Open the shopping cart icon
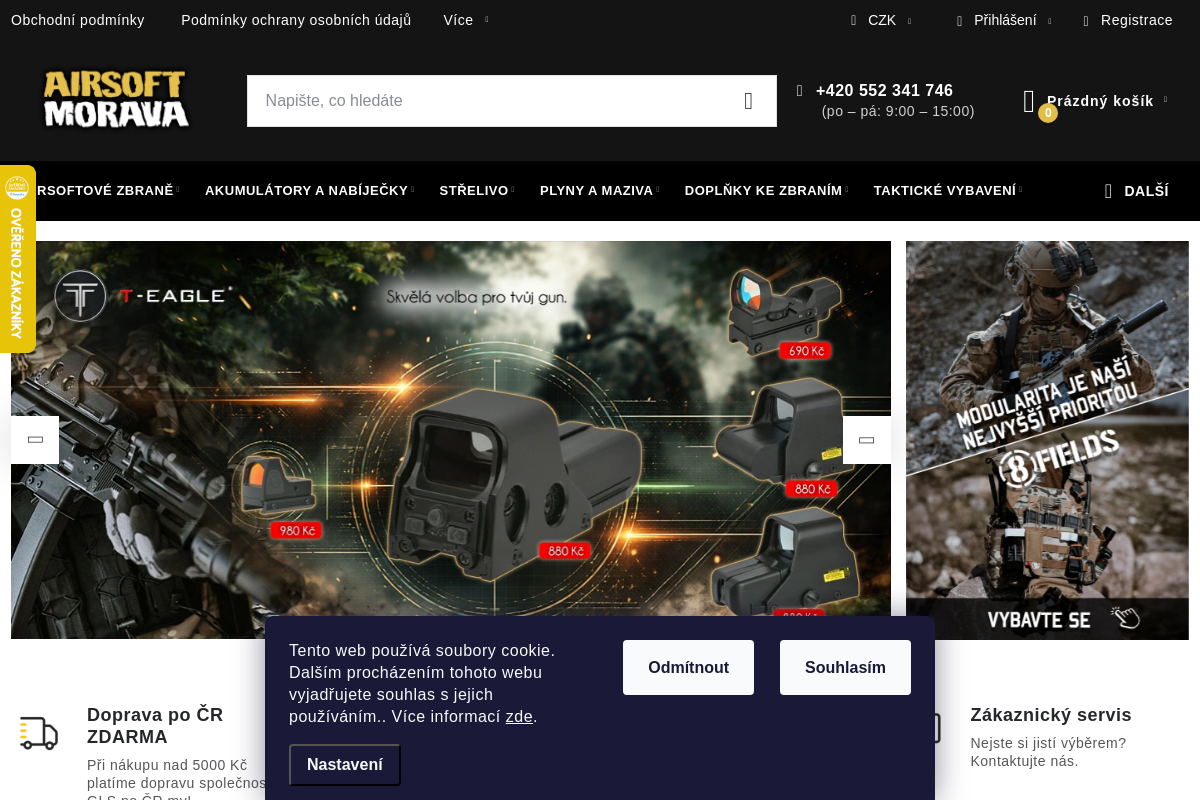 tap(1029, 101)
